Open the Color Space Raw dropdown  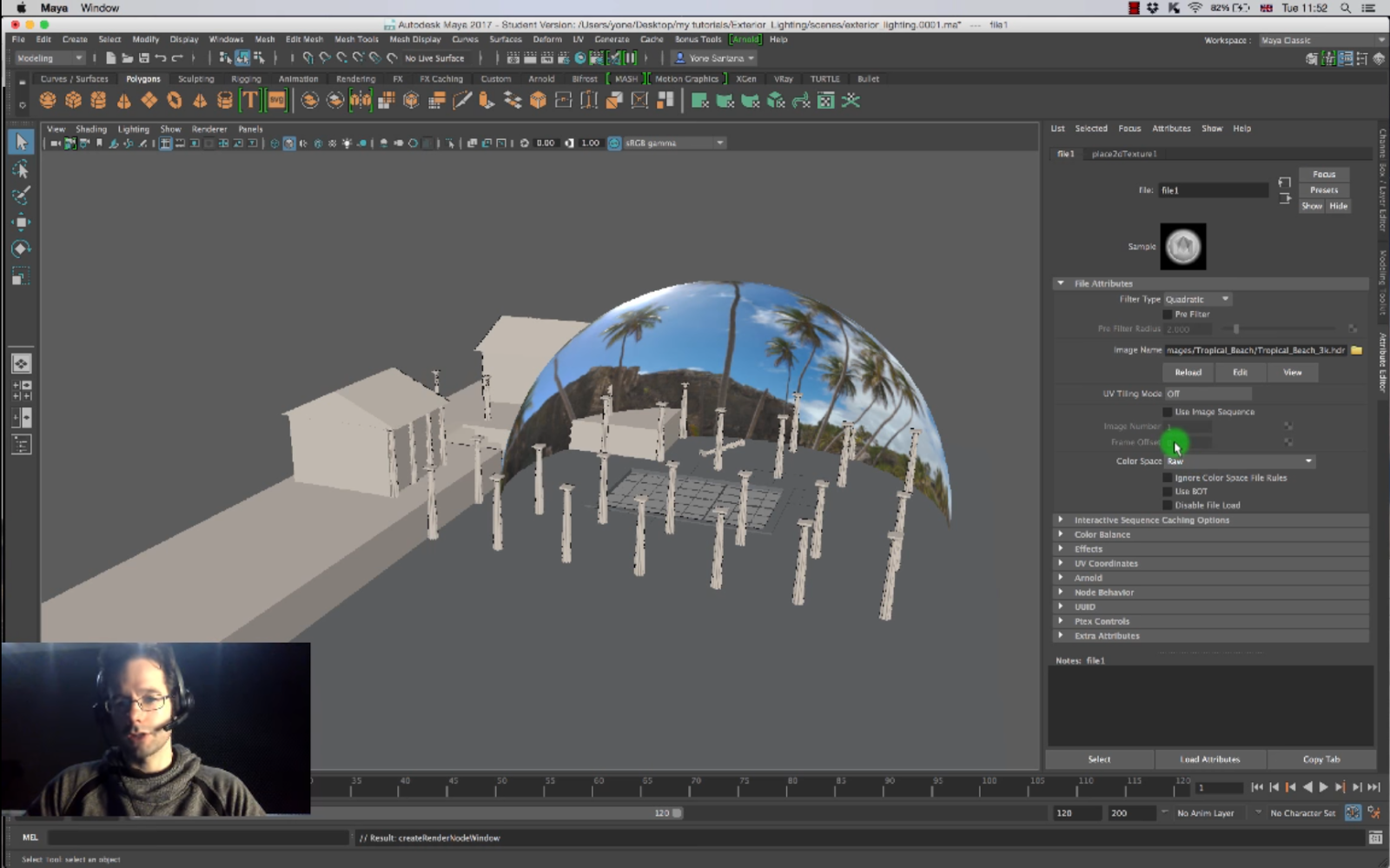point(1239,461)
